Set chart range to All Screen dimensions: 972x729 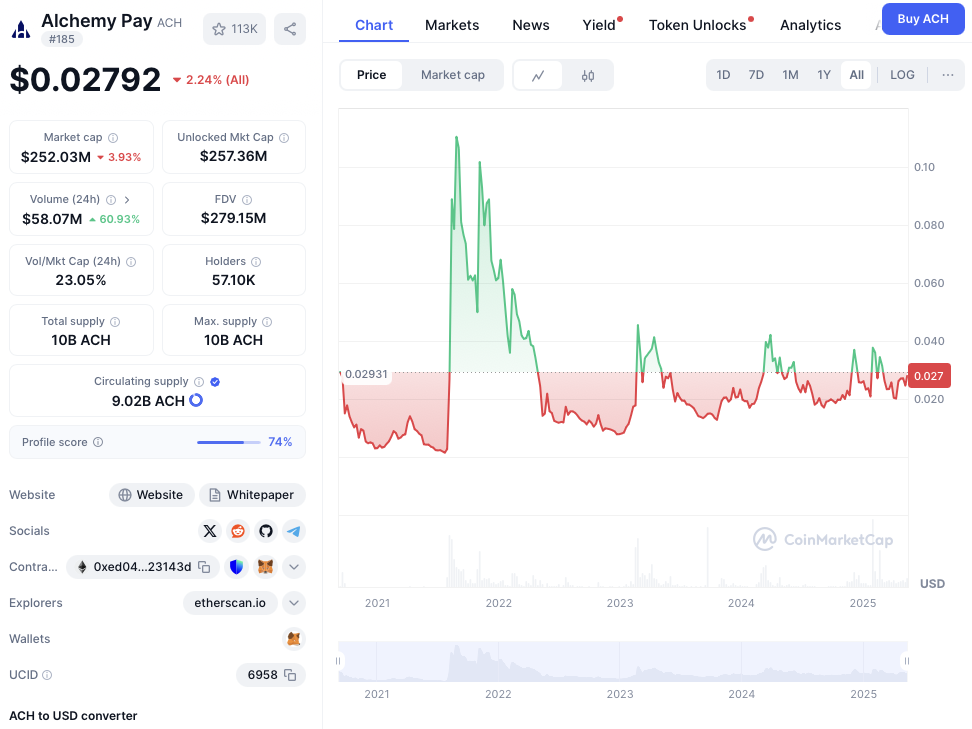pyautogui.click(x=857, y=75)
